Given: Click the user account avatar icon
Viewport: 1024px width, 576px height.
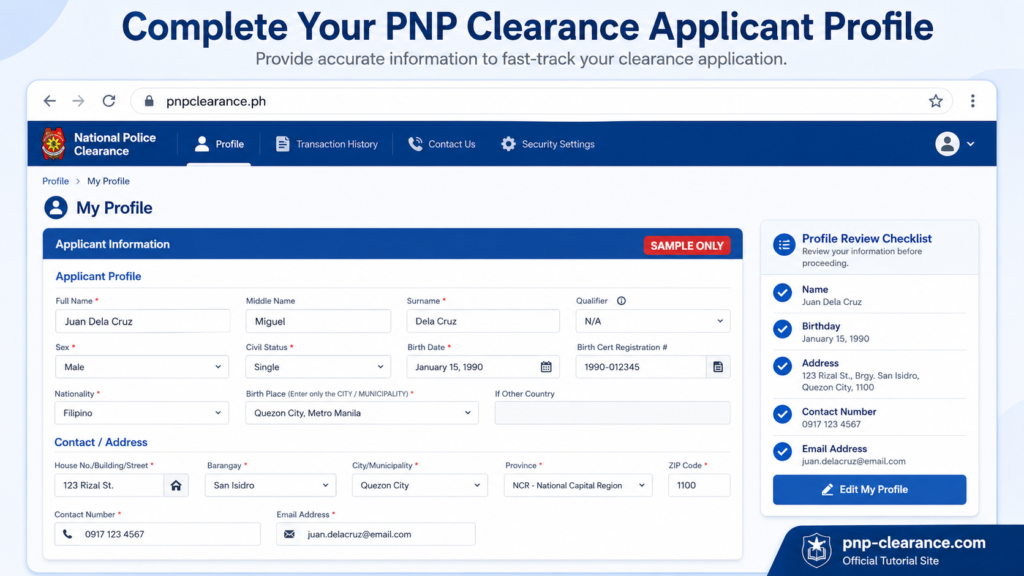Looking at the screenshot, I should 947,144.
